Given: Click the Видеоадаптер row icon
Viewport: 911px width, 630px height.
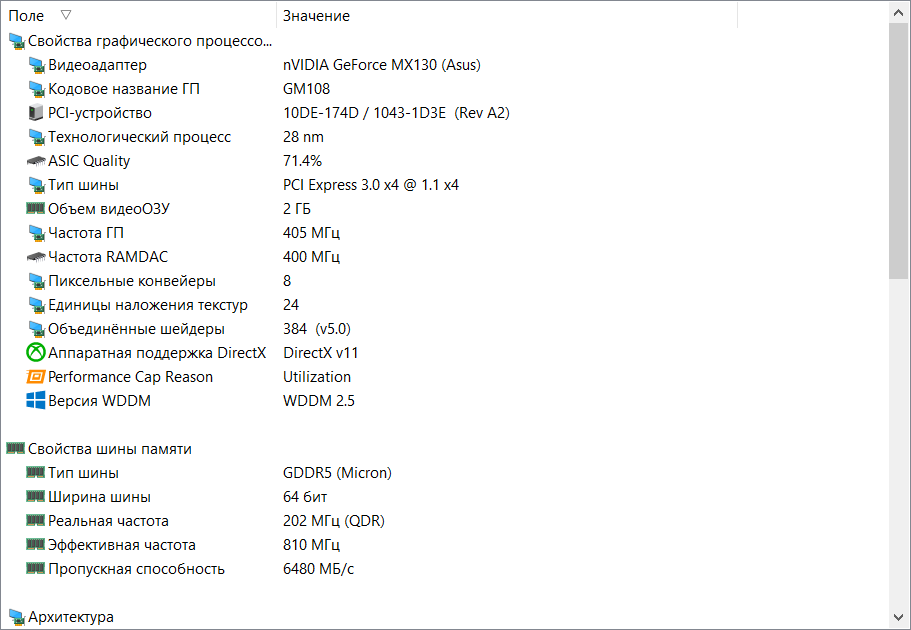Looking at the screenshot, I should coord(36,65).
